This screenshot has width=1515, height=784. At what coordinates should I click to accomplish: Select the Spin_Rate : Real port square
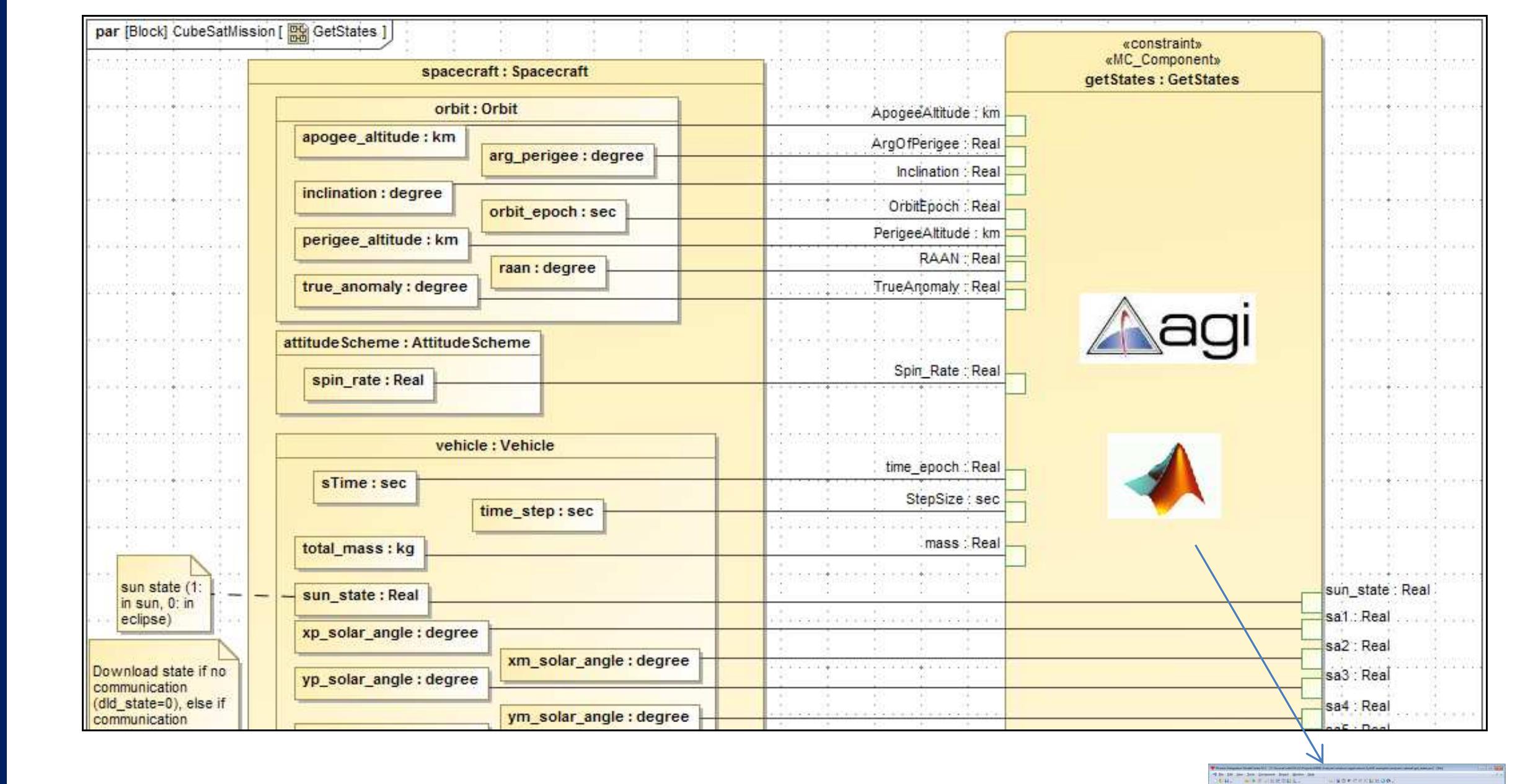click(x=1015, y=383)
